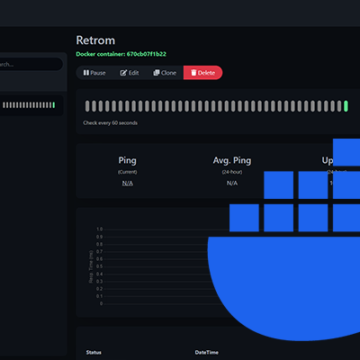Click the underlined N/A current ping value
360x360 pixels.
point(127,183)
